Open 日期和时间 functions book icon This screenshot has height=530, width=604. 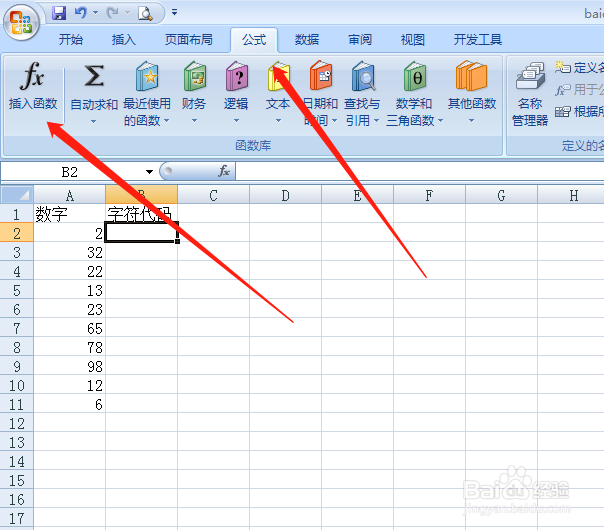pyautogui.click(x=320, y=76)
